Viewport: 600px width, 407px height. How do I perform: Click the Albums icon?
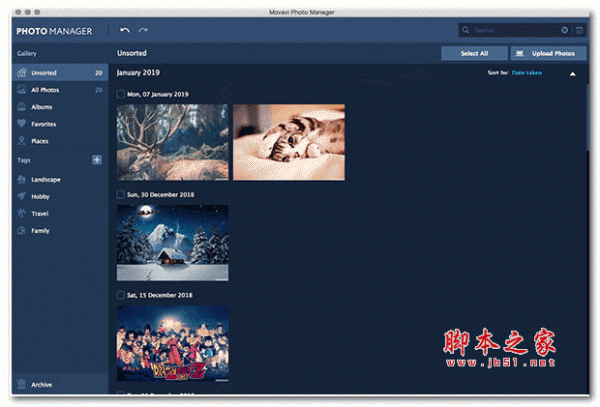coord(22,107)
